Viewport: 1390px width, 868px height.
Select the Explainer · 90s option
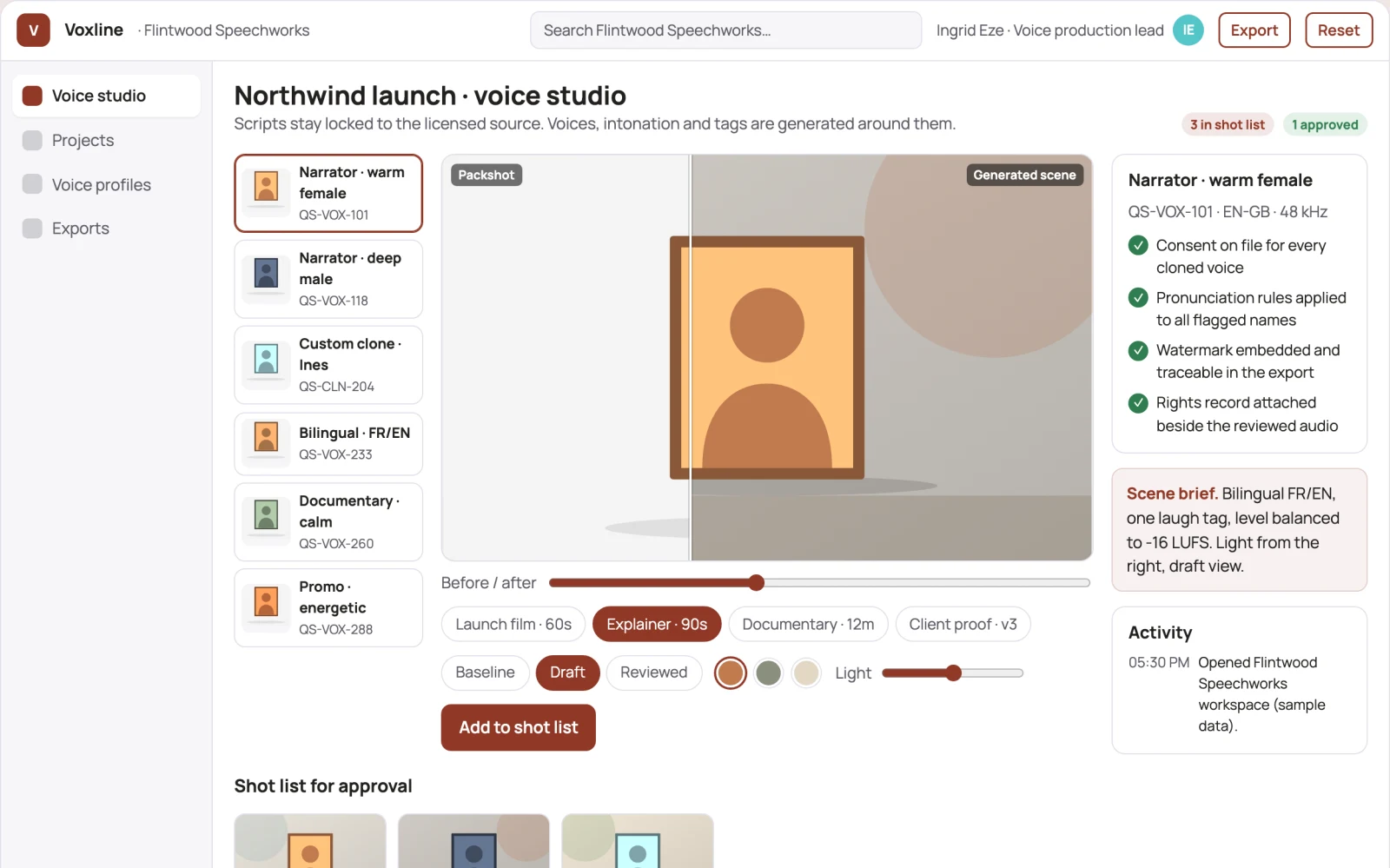pos(657,624)
